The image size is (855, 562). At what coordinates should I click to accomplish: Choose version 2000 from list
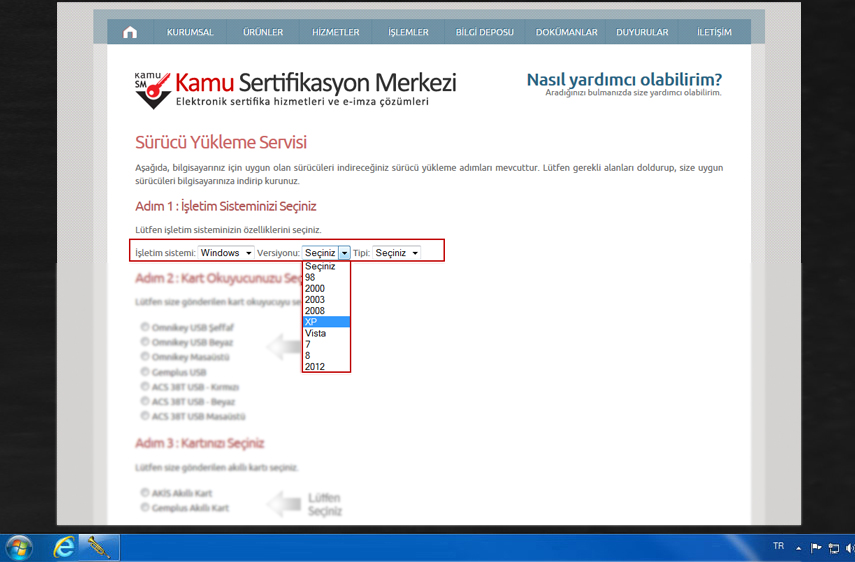pos(326,288)
